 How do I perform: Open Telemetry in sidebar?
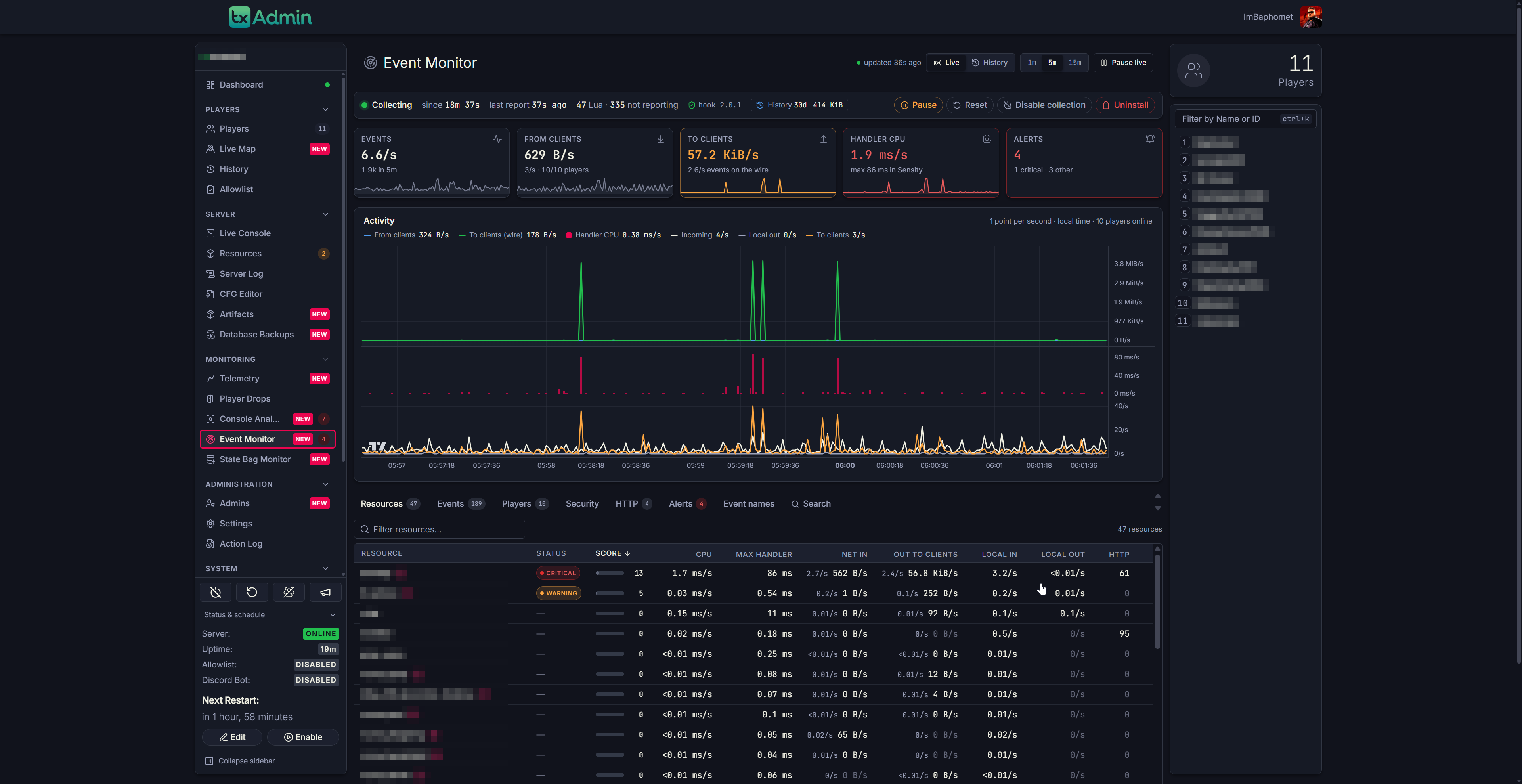pos(267,378)
